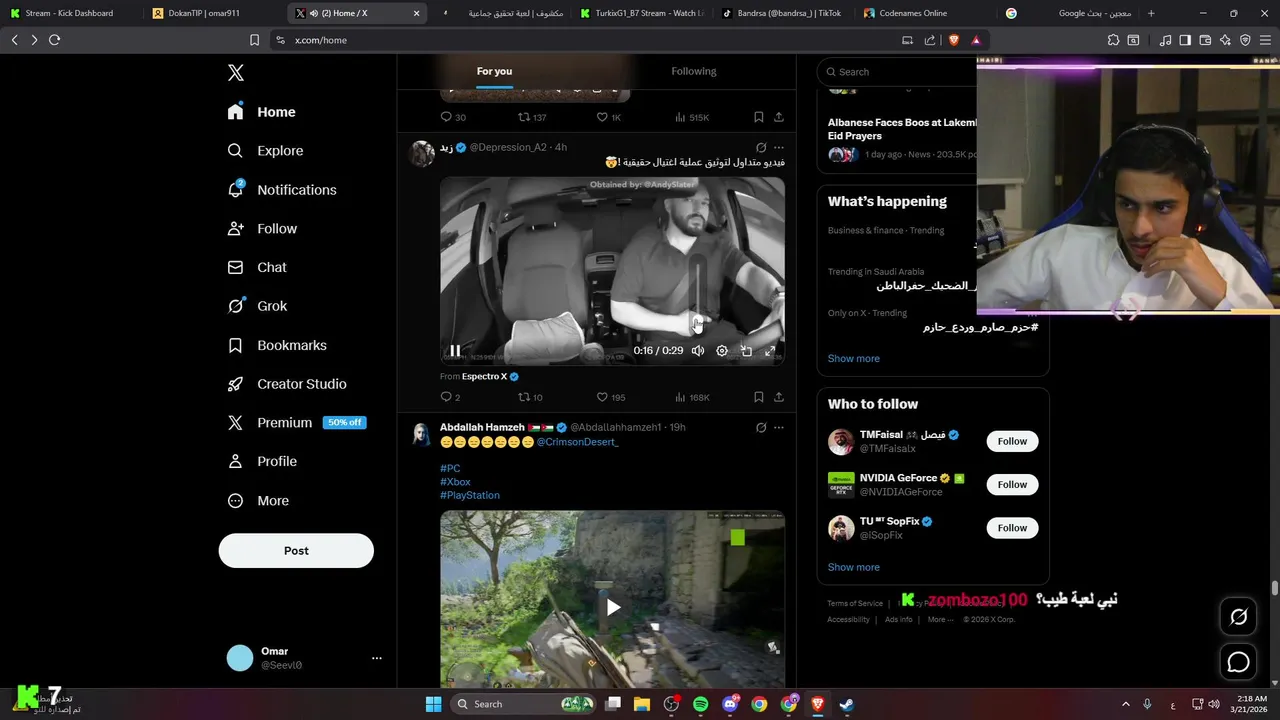The height and width of the screenshot is (720, 1280).
Task: Show more trends under What's happening
Action: pos(854,358)
